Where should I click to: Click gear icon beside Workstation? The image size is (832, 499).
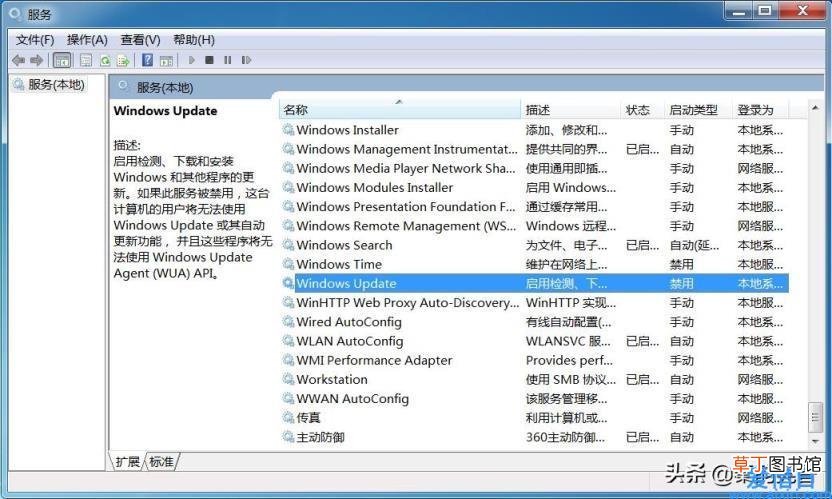click(x=288, y=379)
